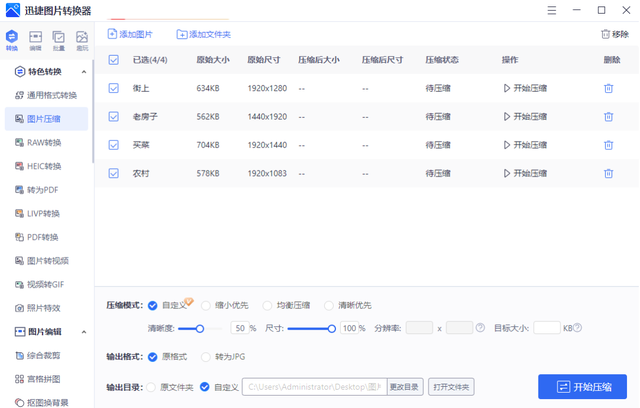Click the 通用格式转换 sidebar item
640x408 pixels.
46,95
